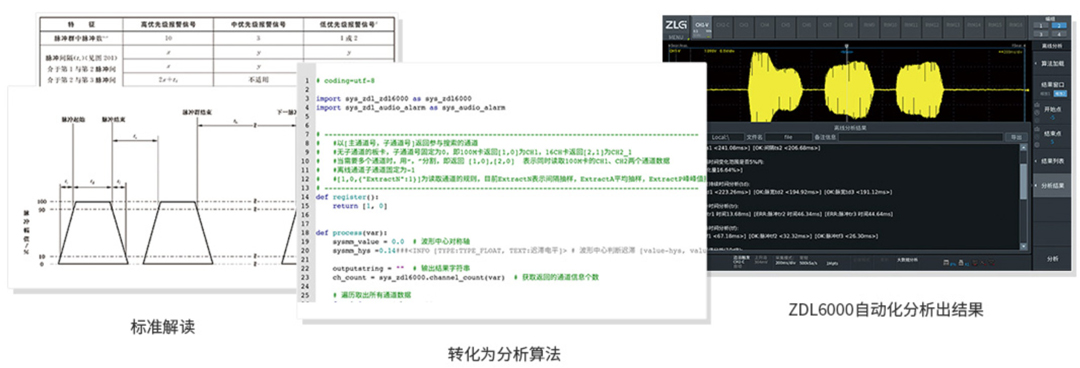1080x368 pixels.
Task: Open the 结果列表 side menu item
Action: 1052,161
